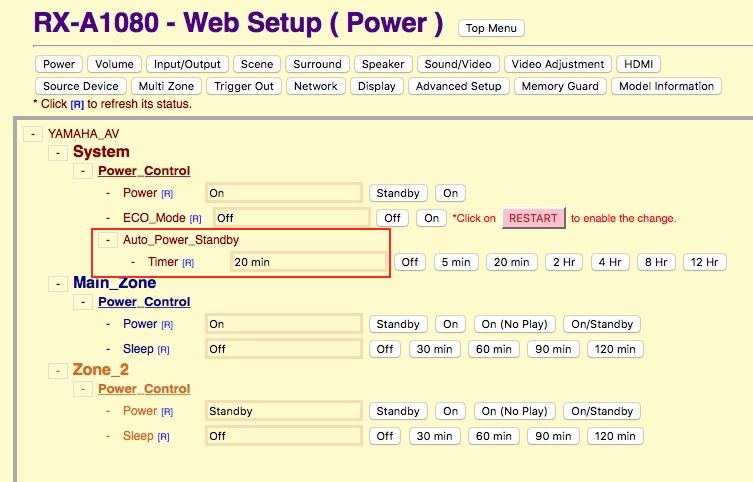
Task: Open the Surround setup page
Action: pos(317,64)
